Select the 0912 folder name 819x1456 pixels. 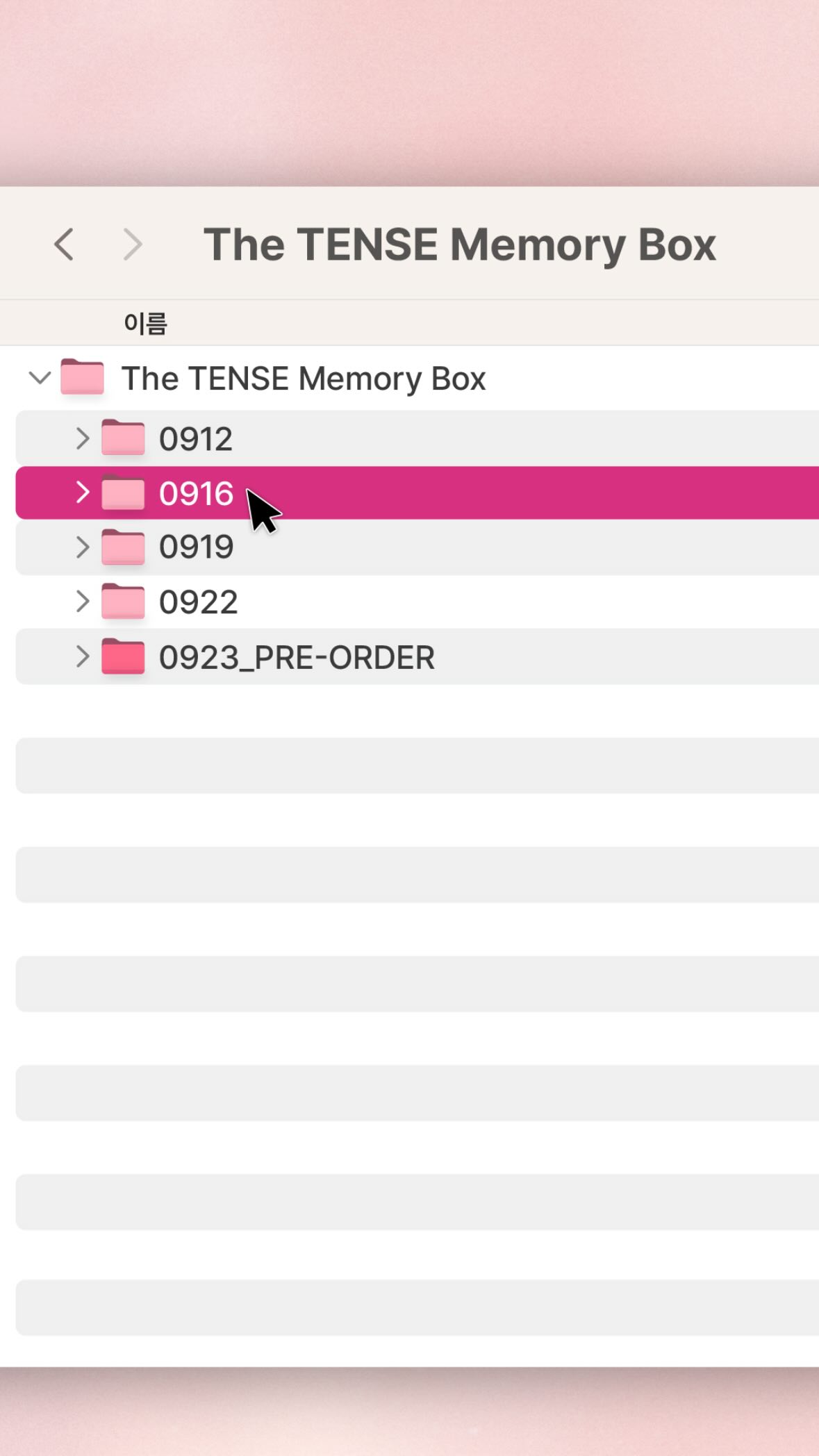[195, 439]
